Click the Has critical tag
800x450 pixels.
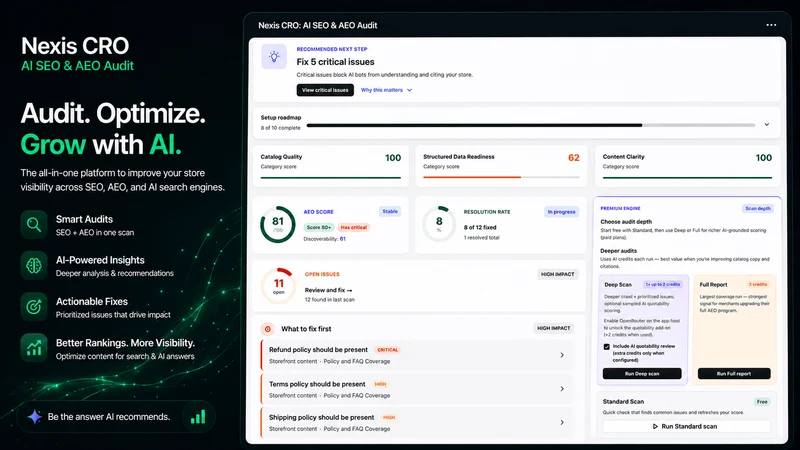tap(354, 228)
